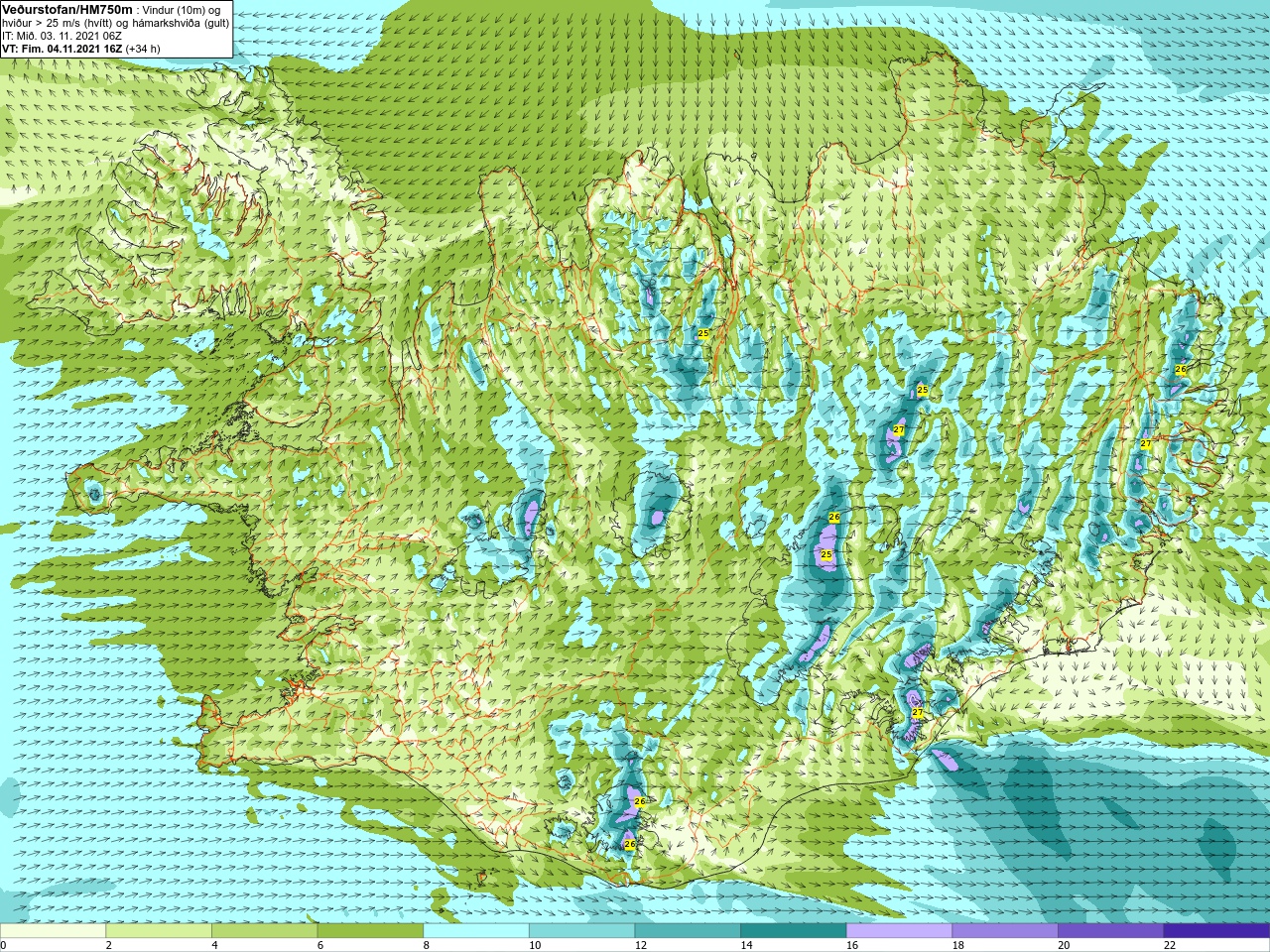Select the 18–20 m/s purple legend swatch
This screenshot has height=952, width=1270.
pos(1005,931)
